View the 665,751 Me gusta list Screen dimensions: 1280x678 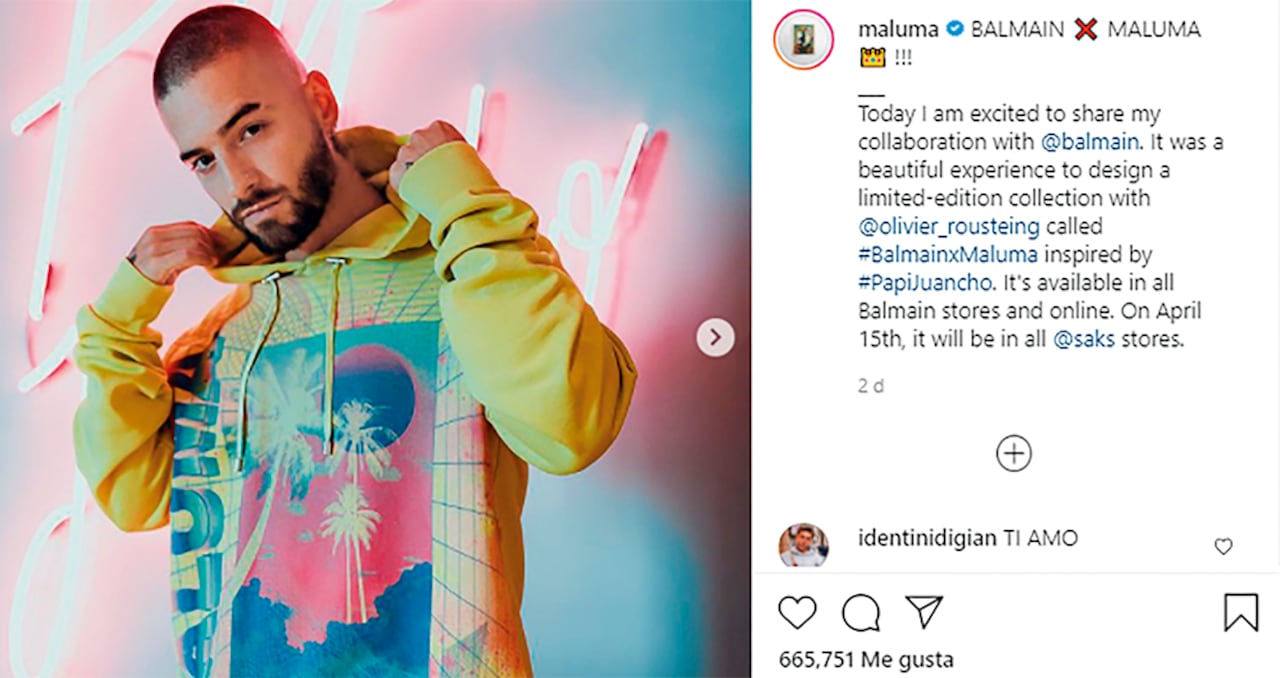pos(866,660)
